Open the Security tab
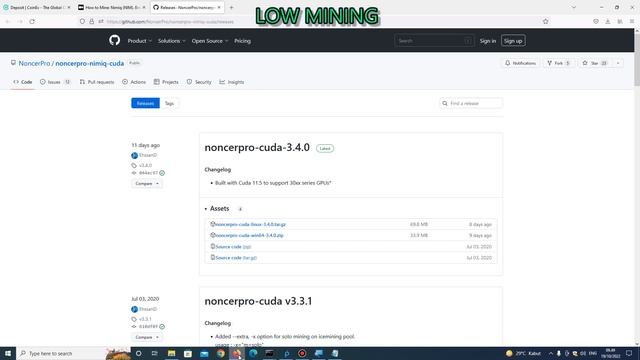This screenshot has height=360, width=640. (199, 82)
